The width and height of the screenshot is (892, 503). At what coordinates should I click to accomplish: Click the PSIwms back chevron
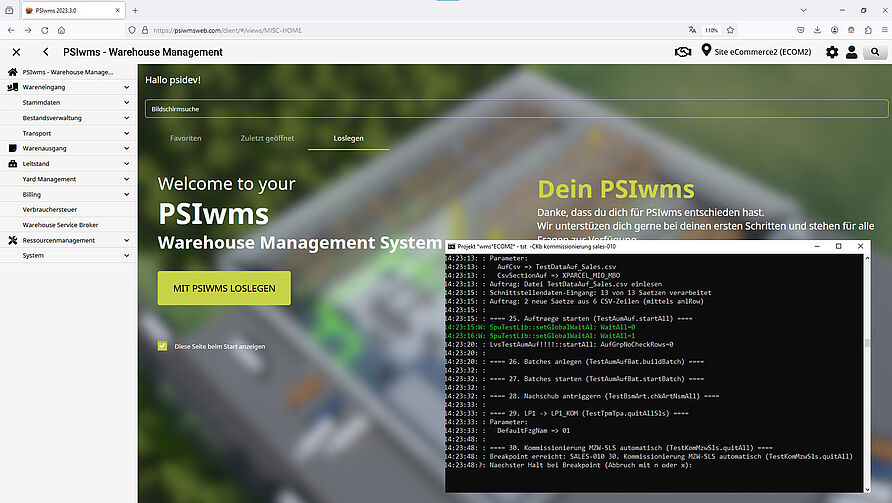click(x=46, y=52)
